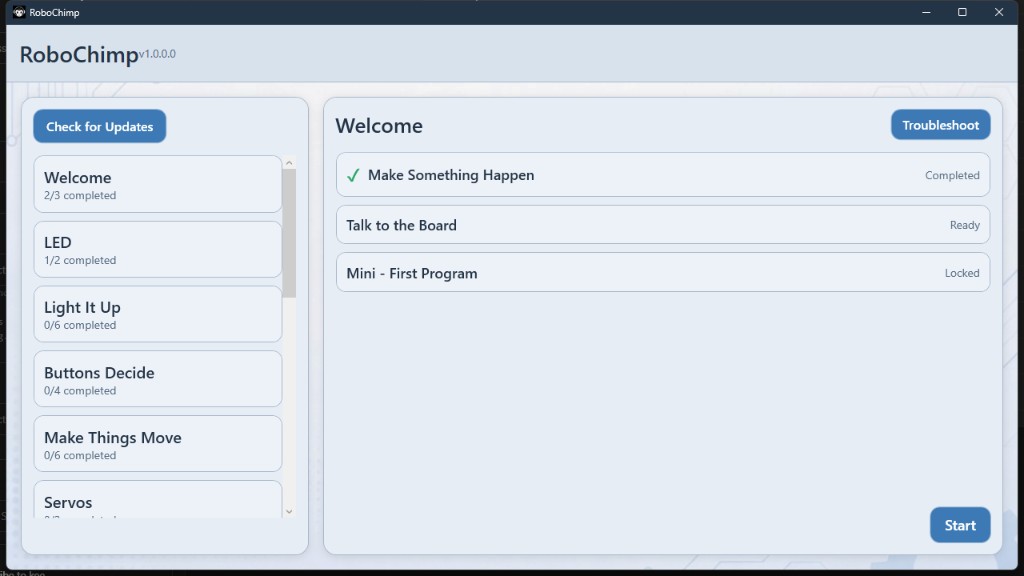
Task: Click the v1.0.0.0 version label
Action: (157, 54)
